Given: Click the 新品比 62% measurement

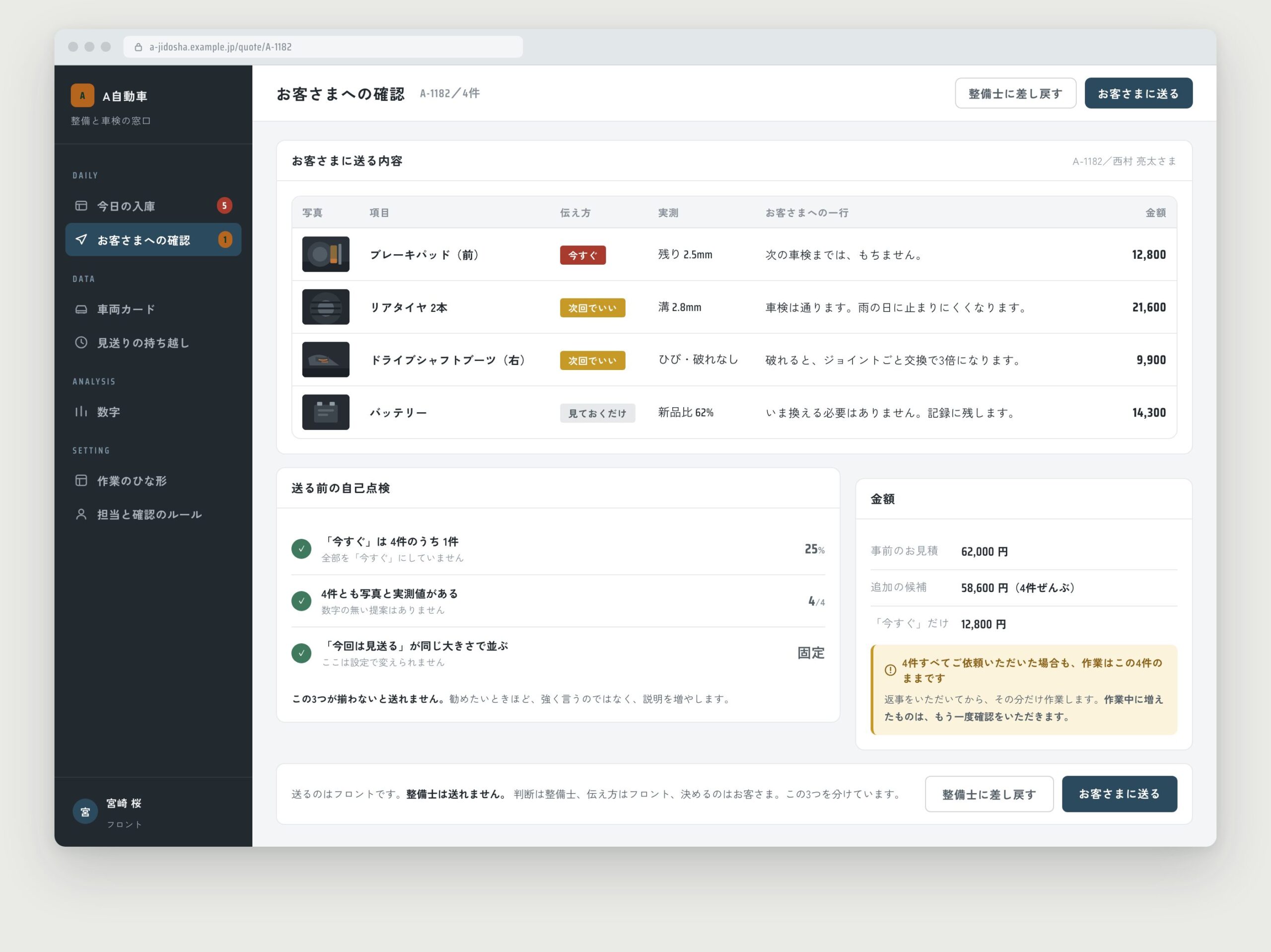Looking at the screenshot, I should pos(686,412).
